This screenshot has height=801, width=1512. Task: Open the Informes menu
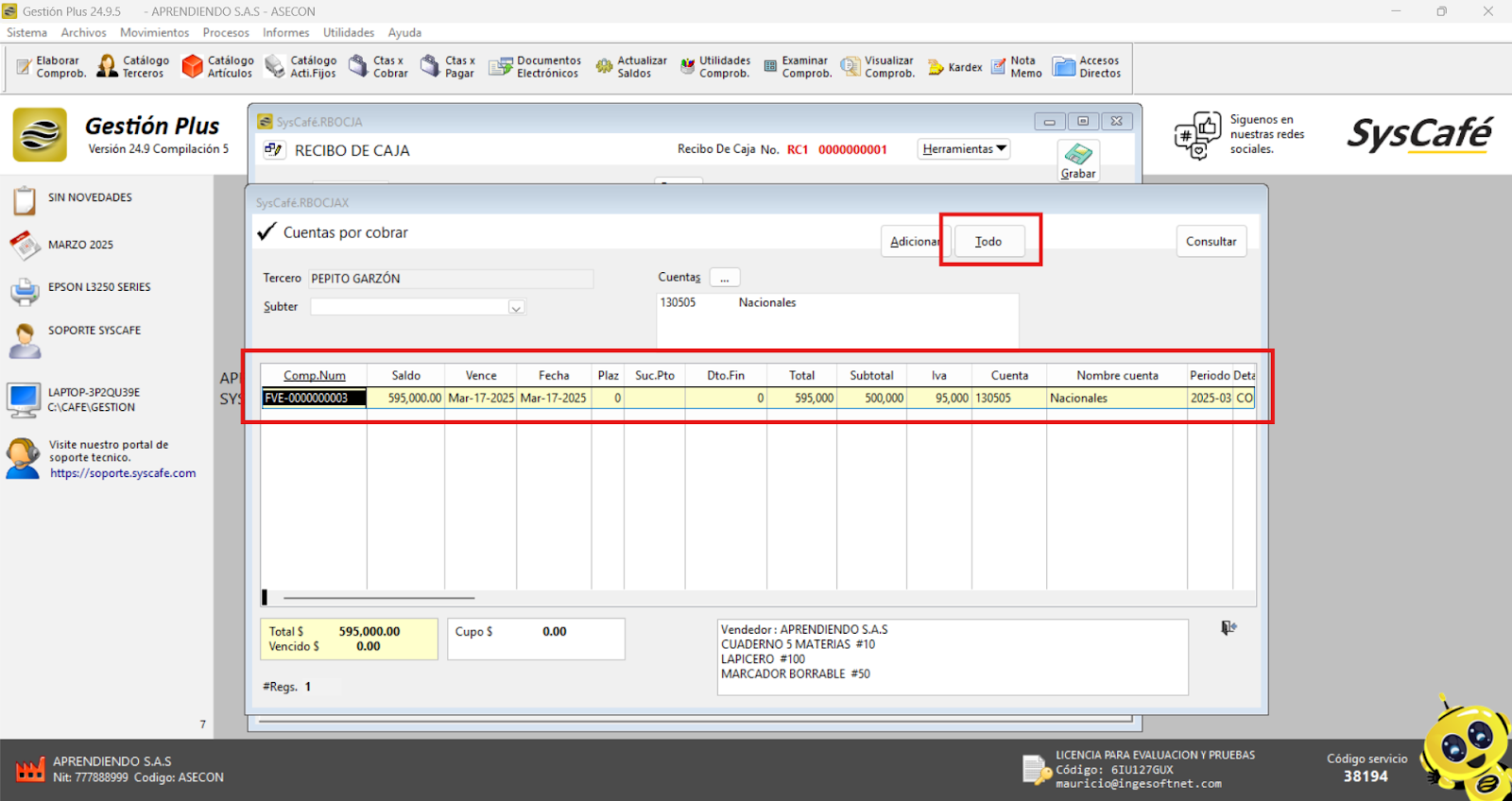point(285,32)
